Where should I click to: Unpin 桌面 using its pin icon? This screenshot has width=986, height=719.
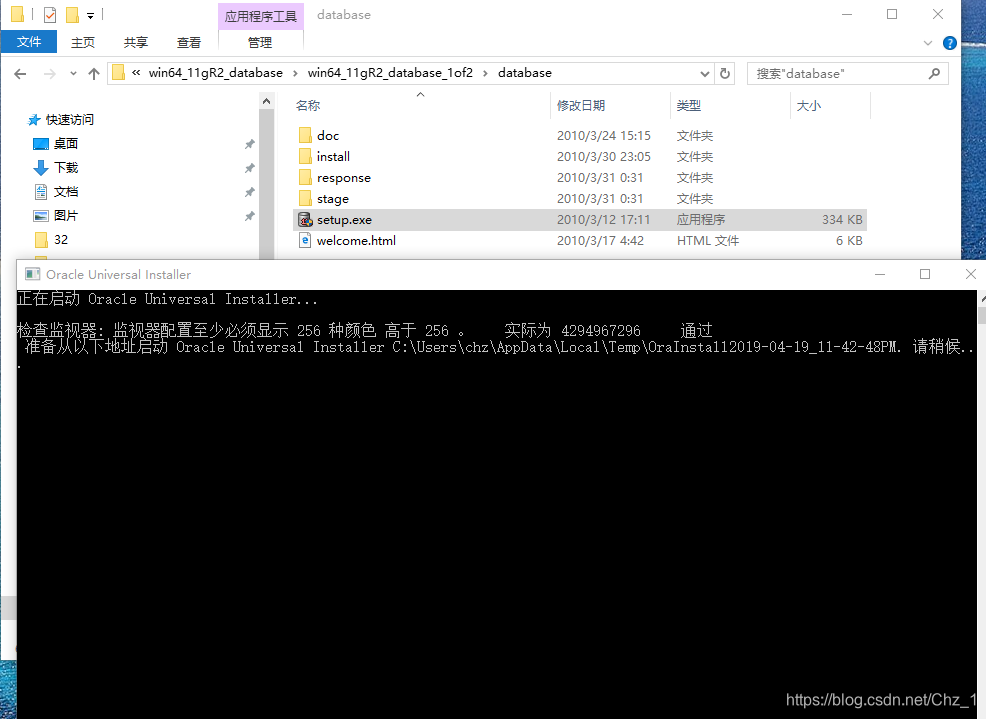[250, 144]
